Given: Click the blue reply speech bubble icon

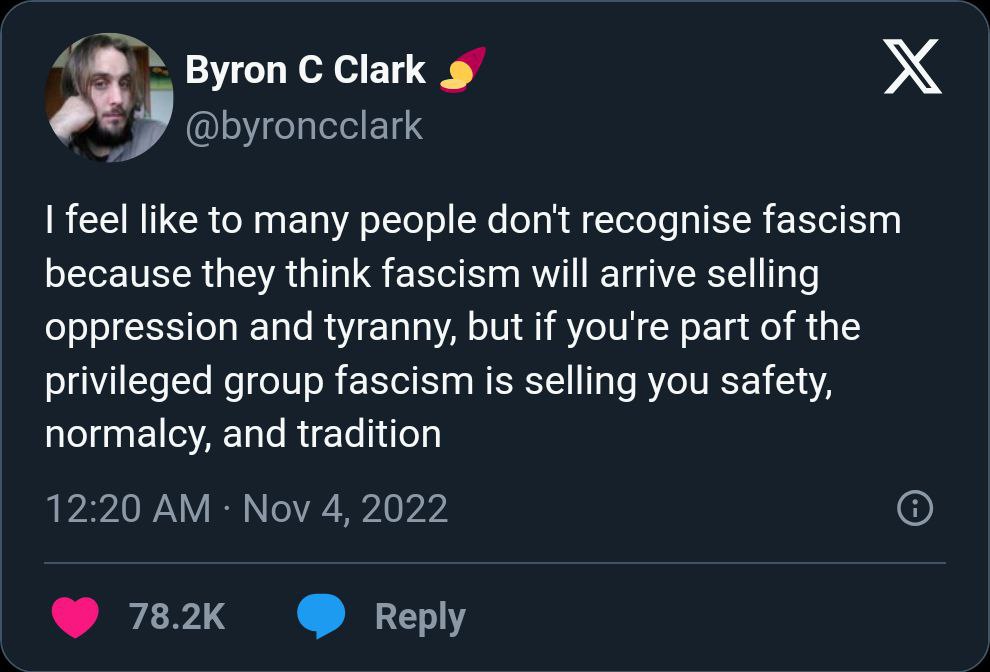Looking at the screenshot, I should tap(321, 616).
